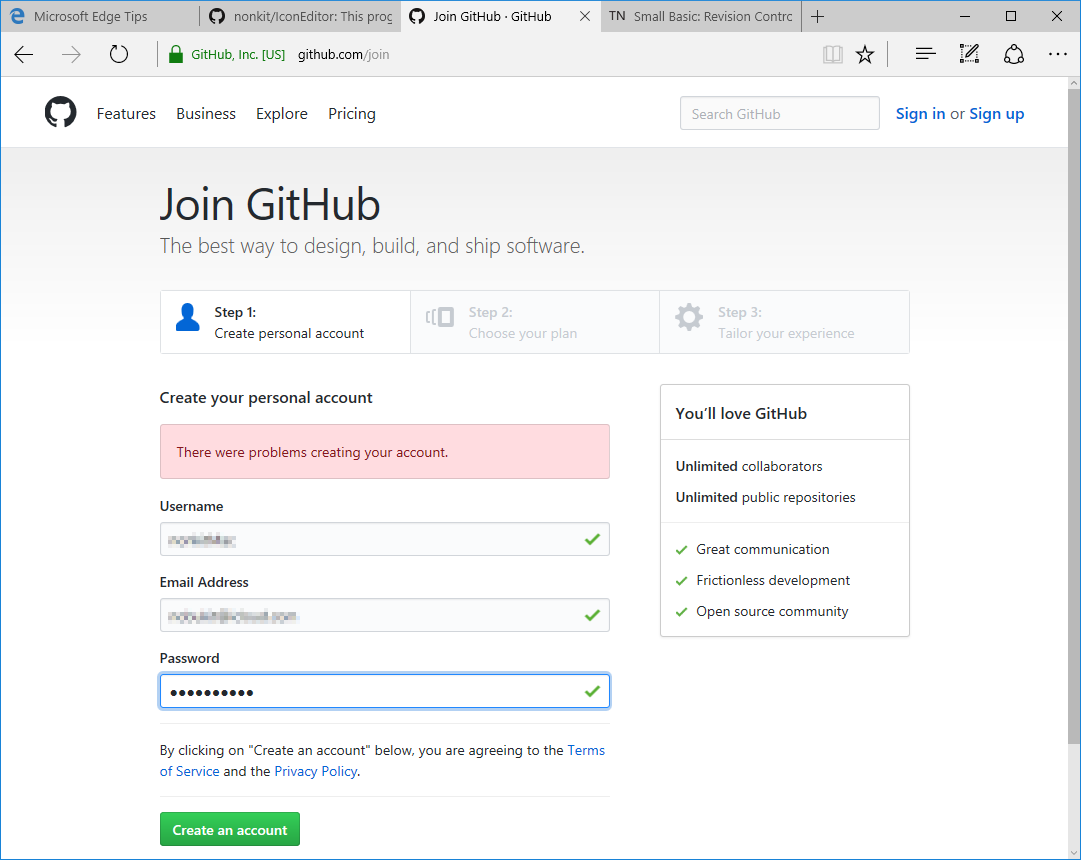Click 'There were problems creating your account.' message
Image resolution: width=1081 pixels, height=860 pixels.
[x=312, y=452]
